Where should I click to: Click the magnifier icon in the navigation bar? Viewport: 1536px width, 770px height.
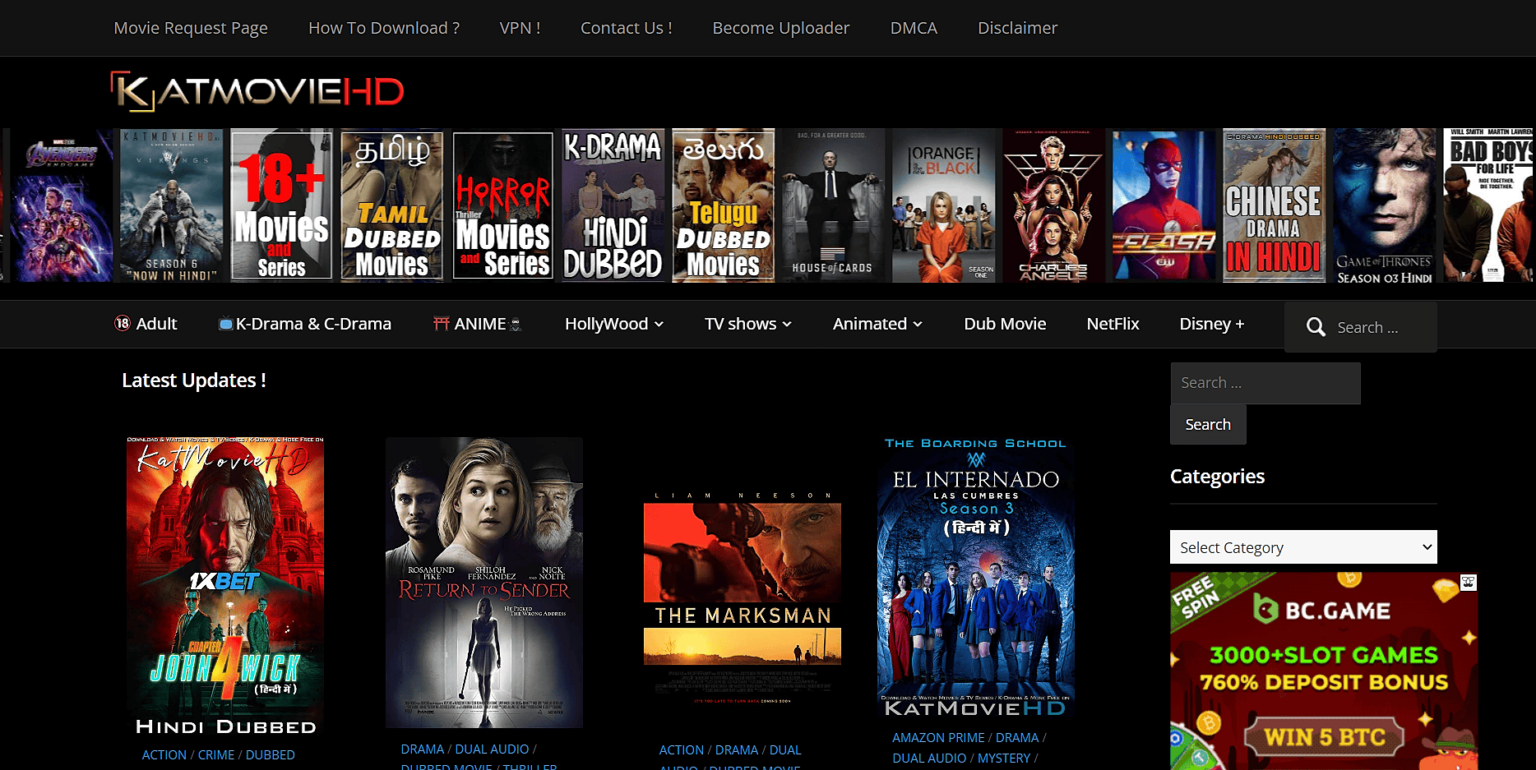tap(1316, 327)
